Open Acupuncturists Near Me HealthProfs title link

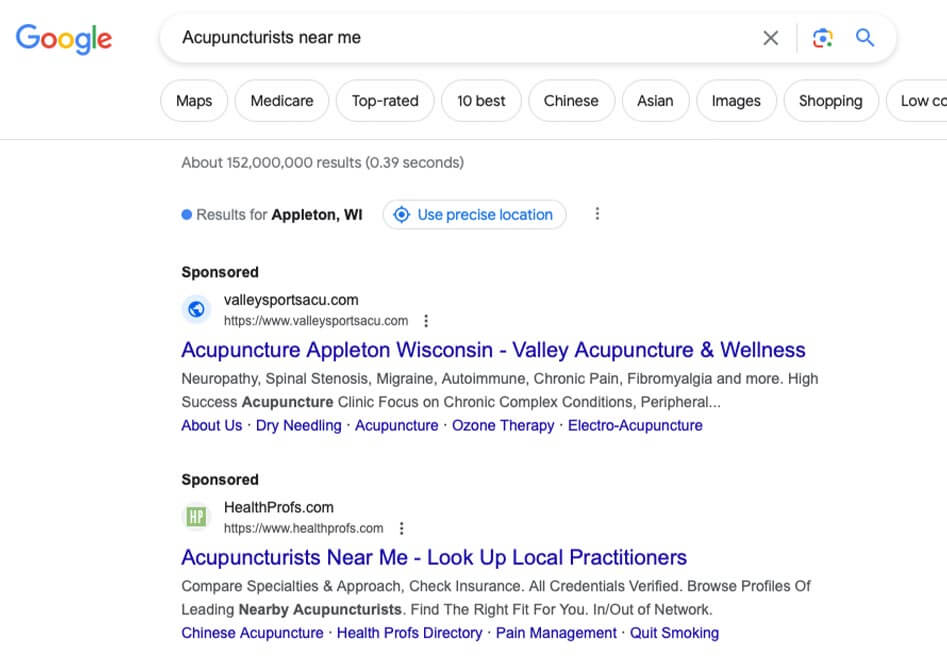[x=434, y=557]
